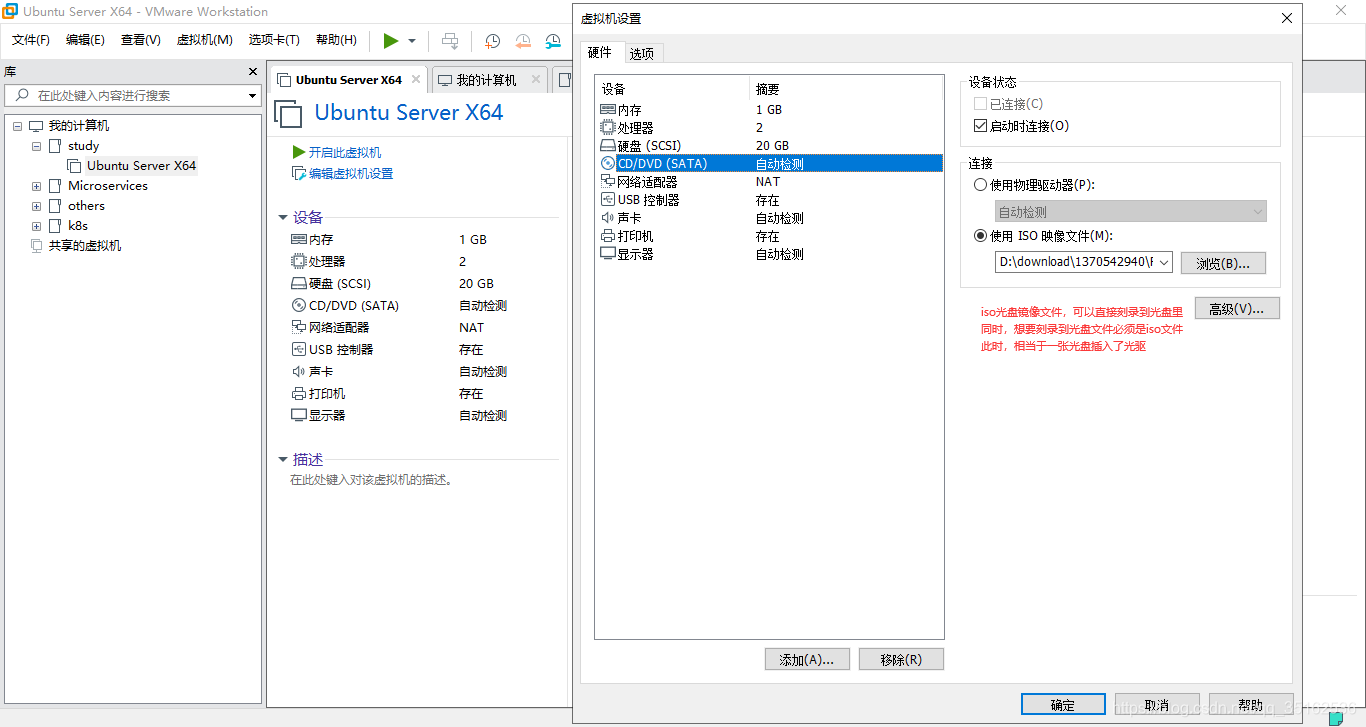The width and height of the screenshot is (1366, 727).
Task: Select Ubuntu Server X64 in library tree
Action: pos(141,166)
